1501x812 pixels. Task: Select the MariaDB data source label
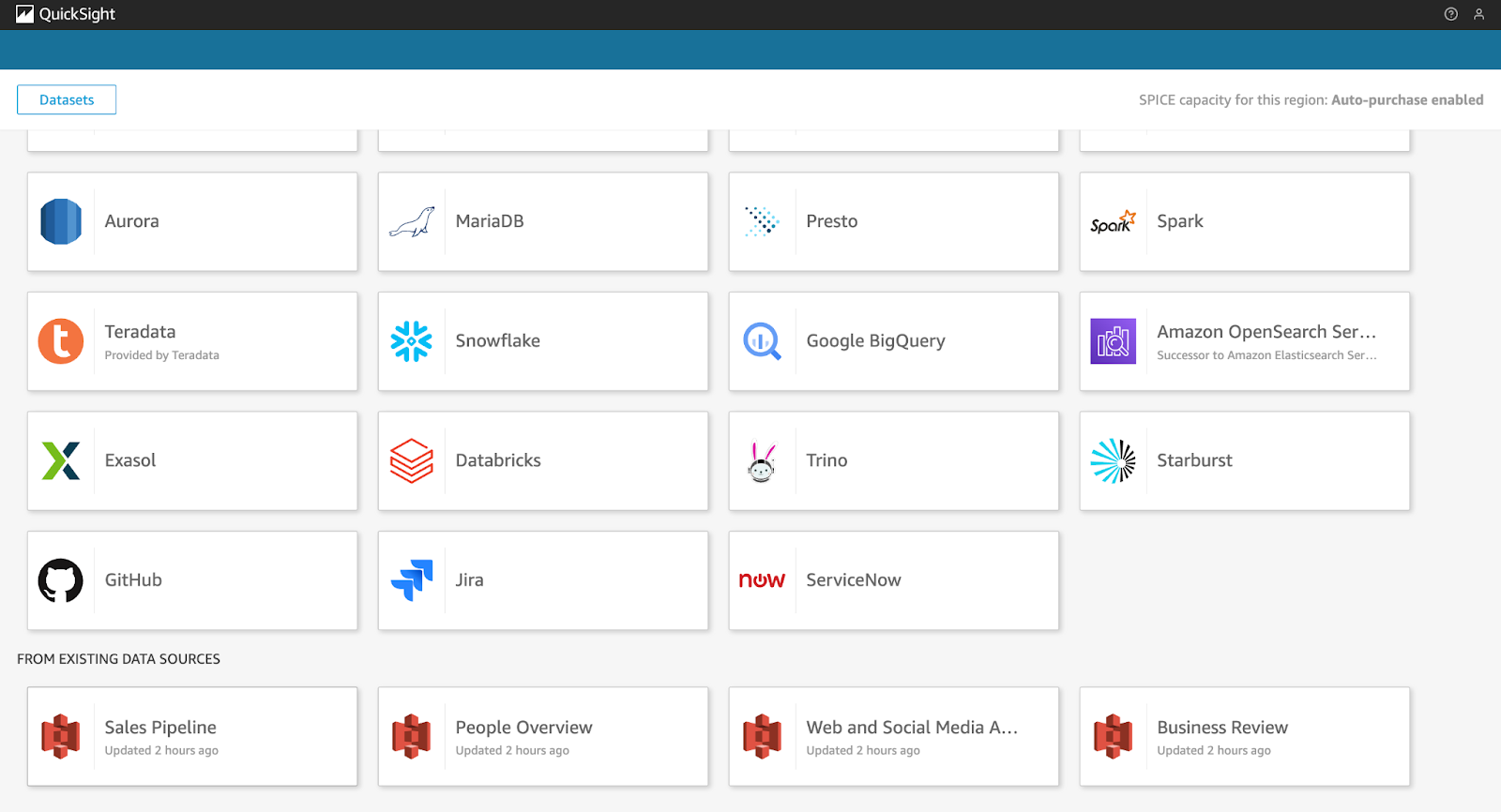[490, 221]
